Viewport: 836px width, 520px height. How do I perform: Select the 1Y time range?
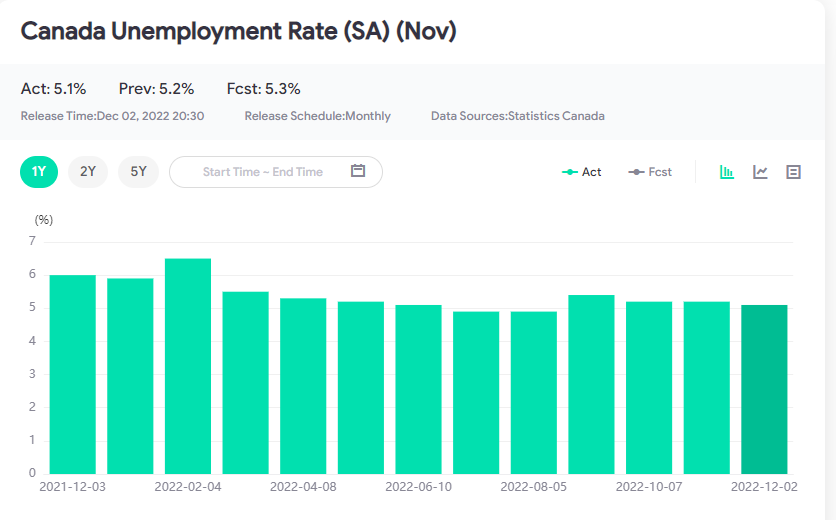point(39,171)
